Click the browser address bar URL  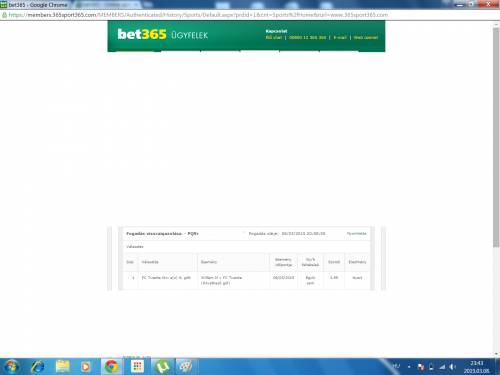198,15
